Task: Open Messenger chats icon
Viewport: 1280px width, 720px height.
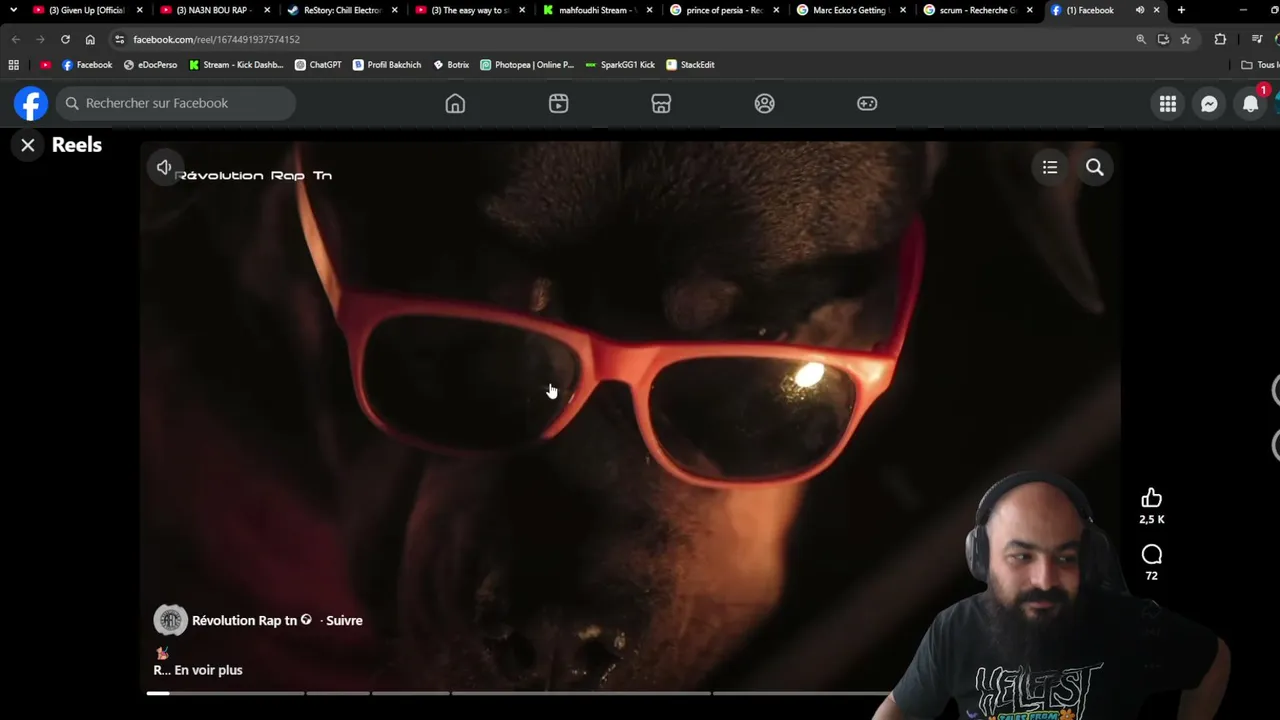Action: [x=1209, y=104]
